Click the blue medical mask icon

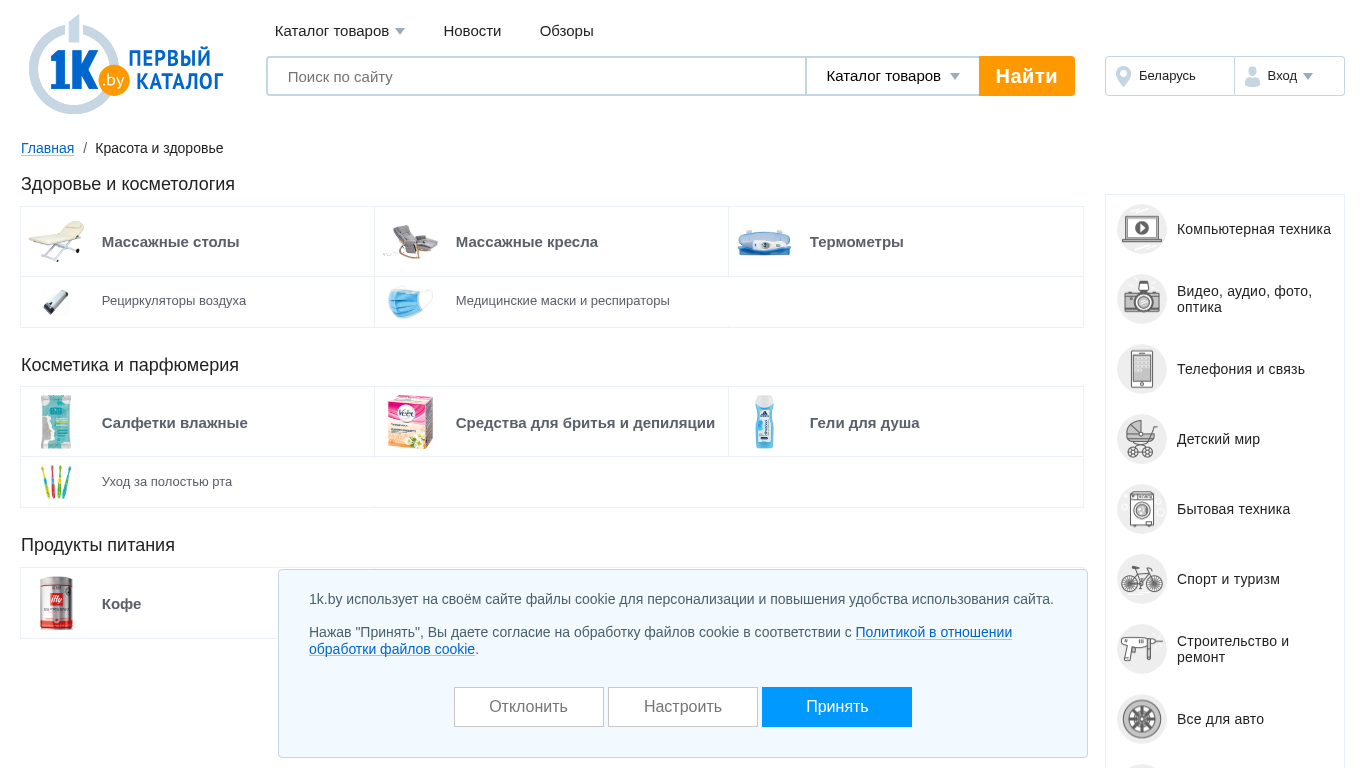410,302
